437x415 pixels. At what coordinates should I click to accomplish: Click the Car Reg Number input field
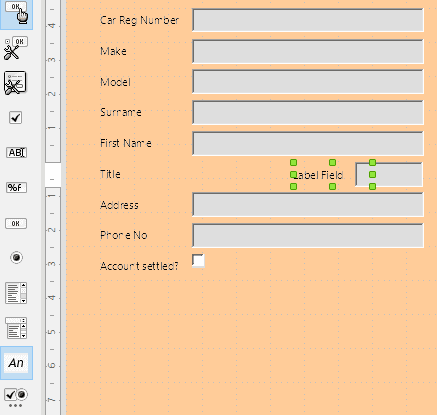pos(308,20)
